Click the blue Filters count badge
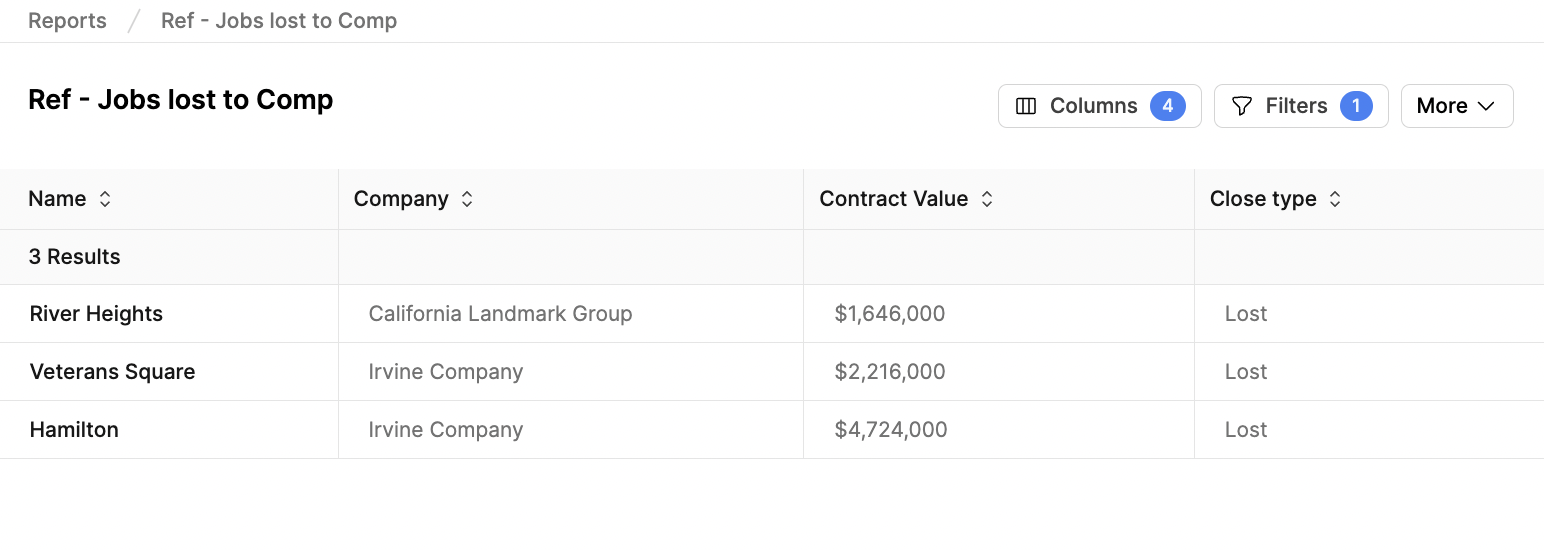The image size is (1544, 550). 1356,106
